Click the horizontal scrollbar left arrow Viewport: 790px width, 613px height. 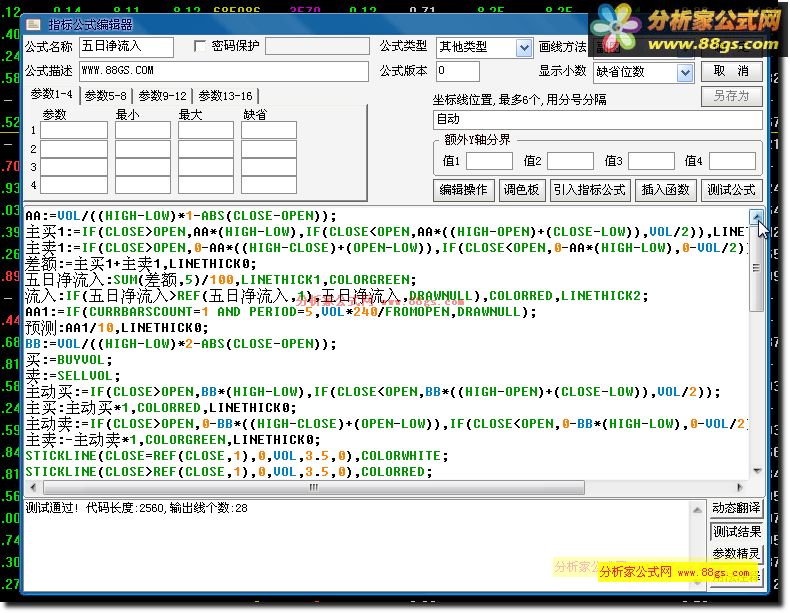click(33, 487)
